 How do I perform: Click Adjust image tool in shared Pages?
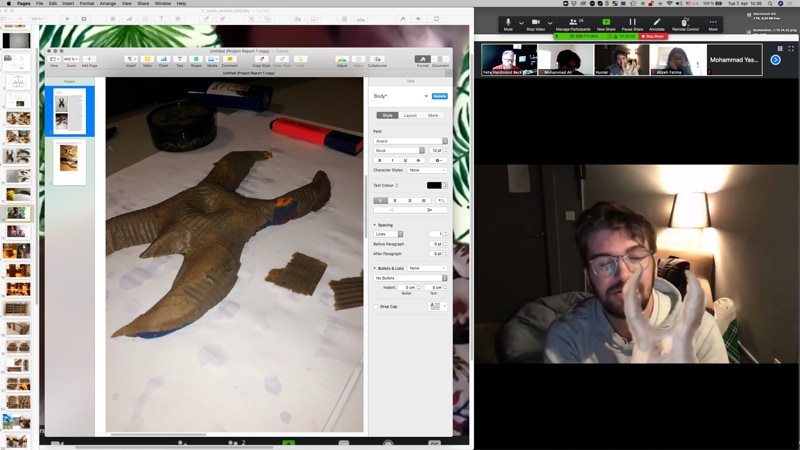coord(342,61)
